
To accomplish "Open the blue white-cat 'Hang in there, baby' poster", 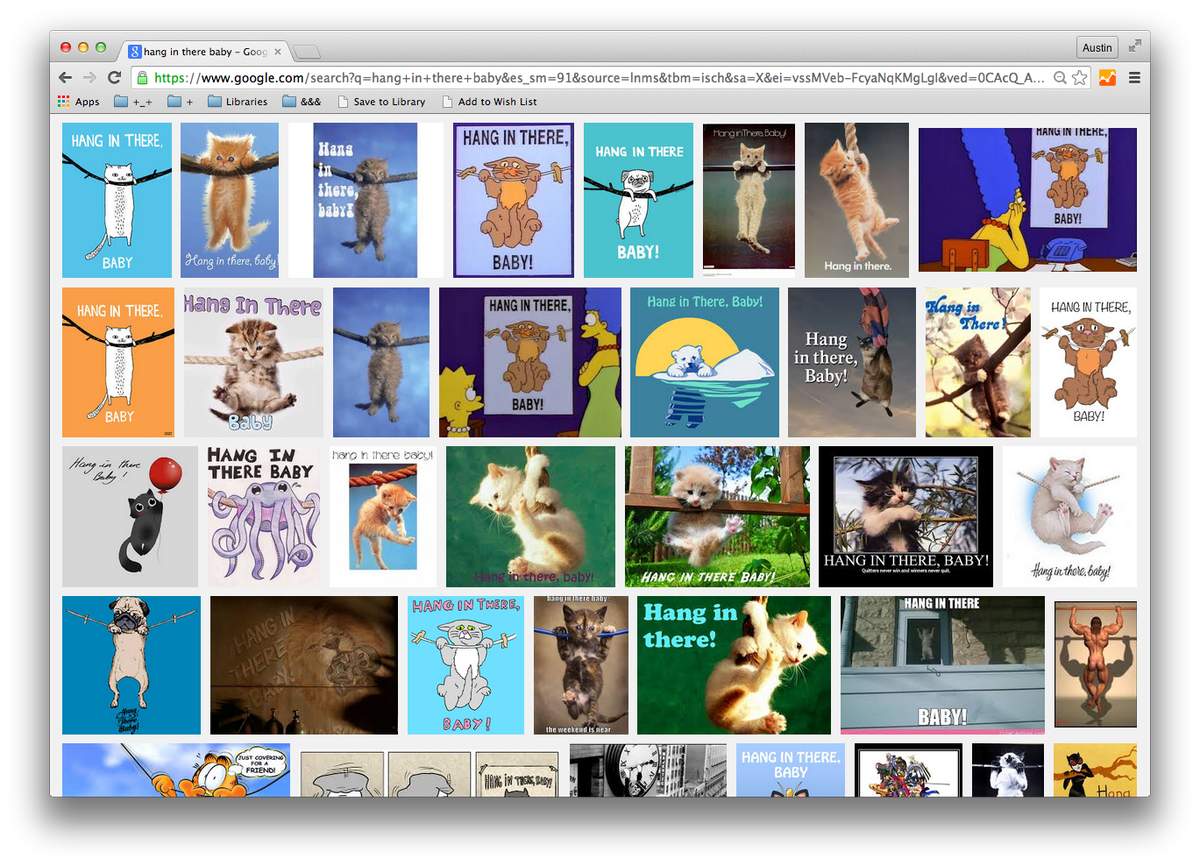I will (x=117, y=200).
